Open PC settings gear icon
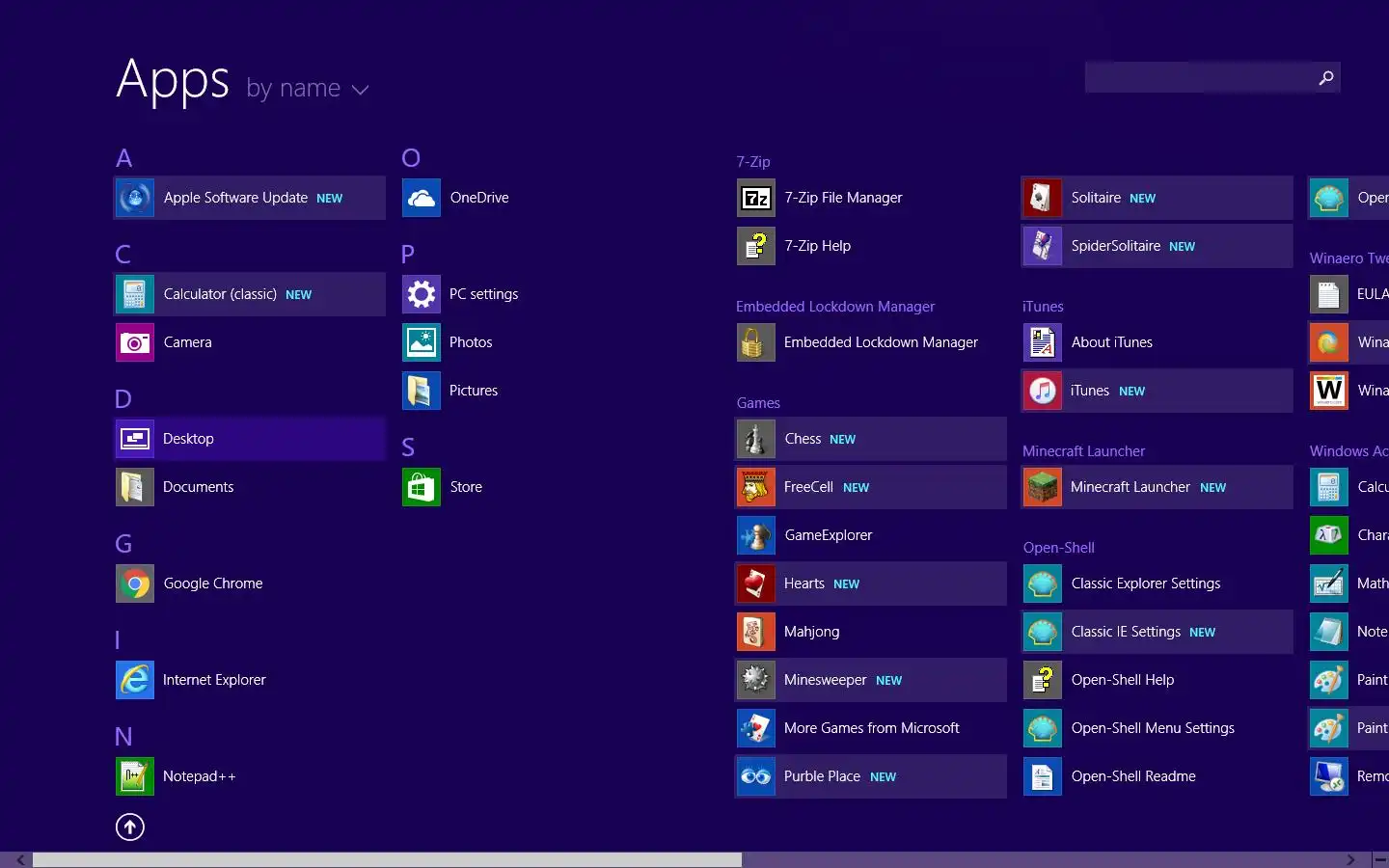 click(422, 294)
